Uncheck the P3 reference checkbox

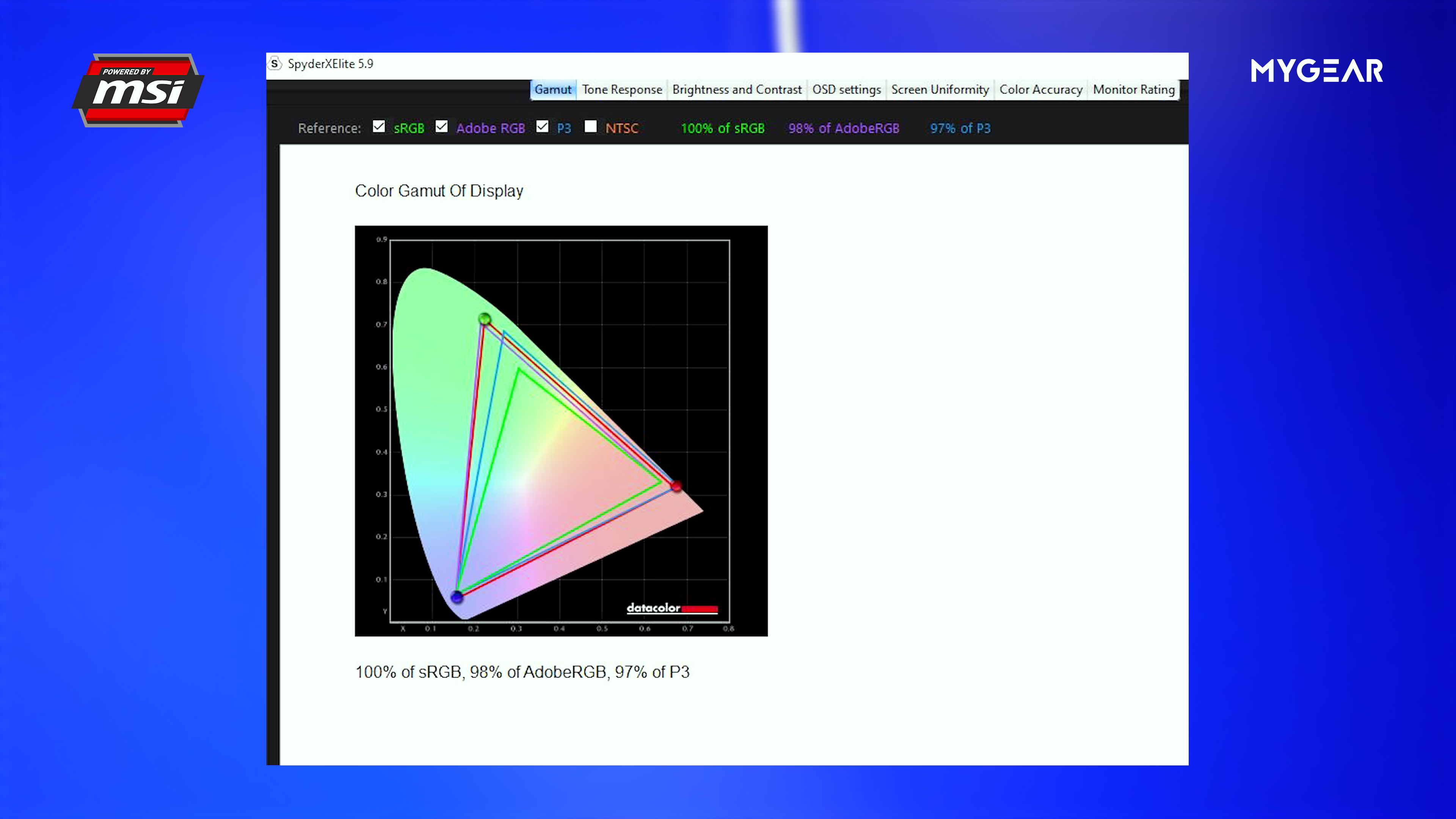click(x=542, y=127)
